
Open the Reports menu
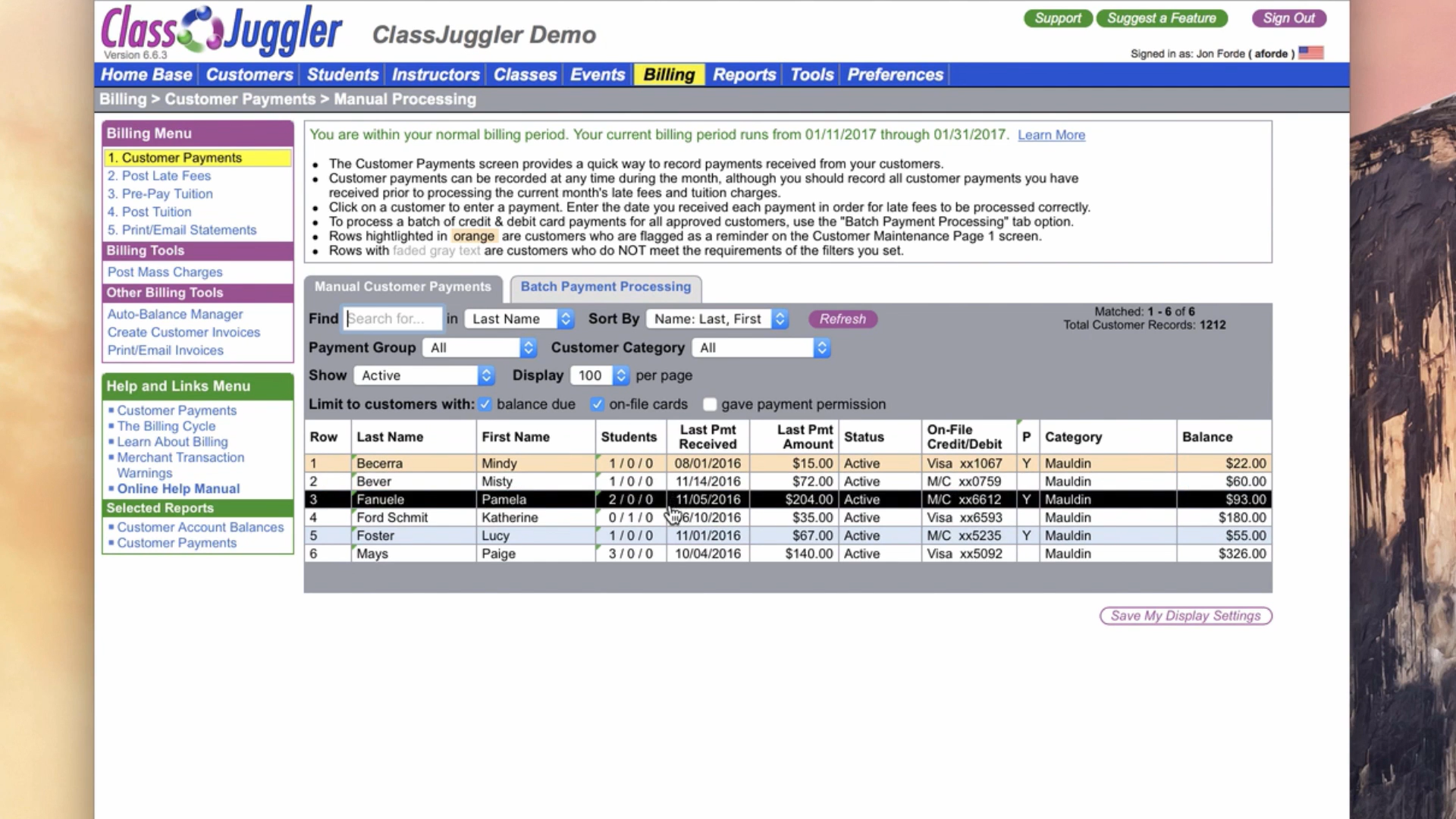(744, 74)
